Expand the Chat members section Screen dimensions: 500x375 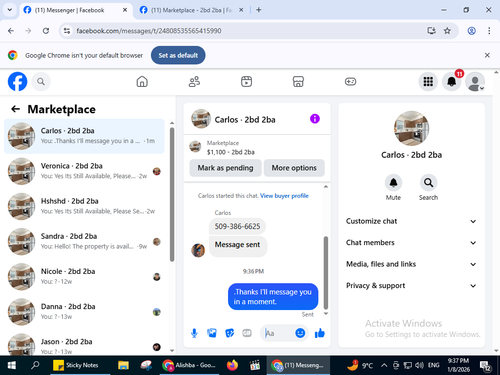pos(412,243)
